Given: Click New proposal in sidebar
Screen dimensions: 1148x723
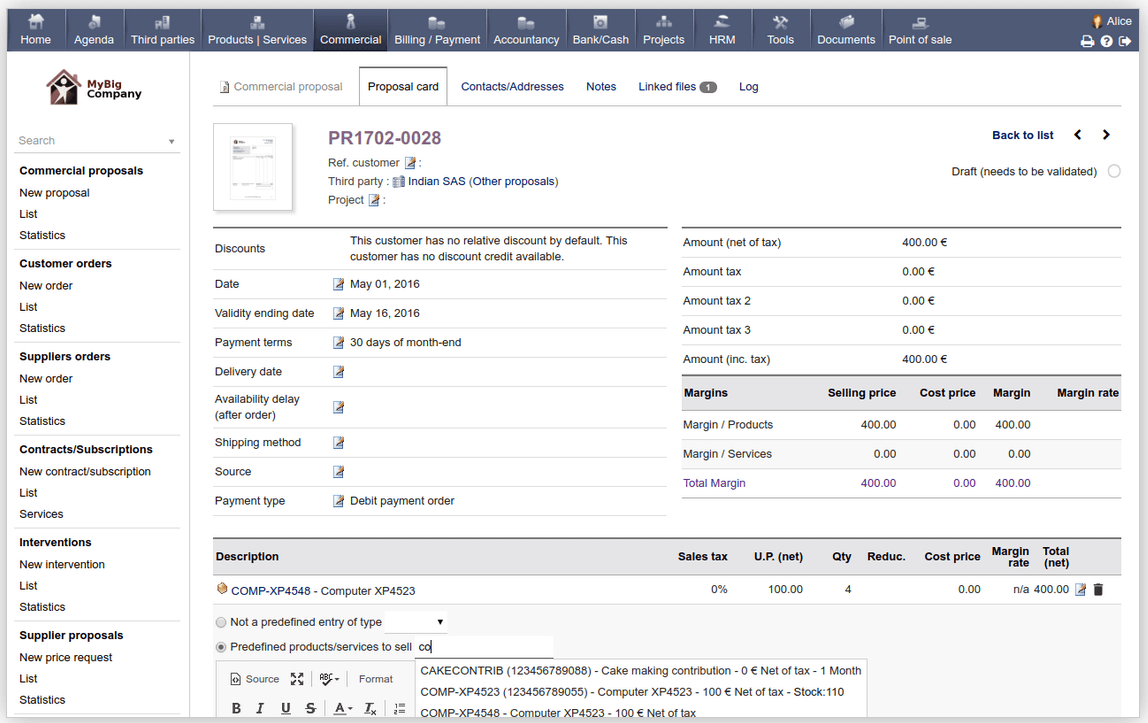Looking at the screenshot, I should pyautogui.click(x=54, y=192).
